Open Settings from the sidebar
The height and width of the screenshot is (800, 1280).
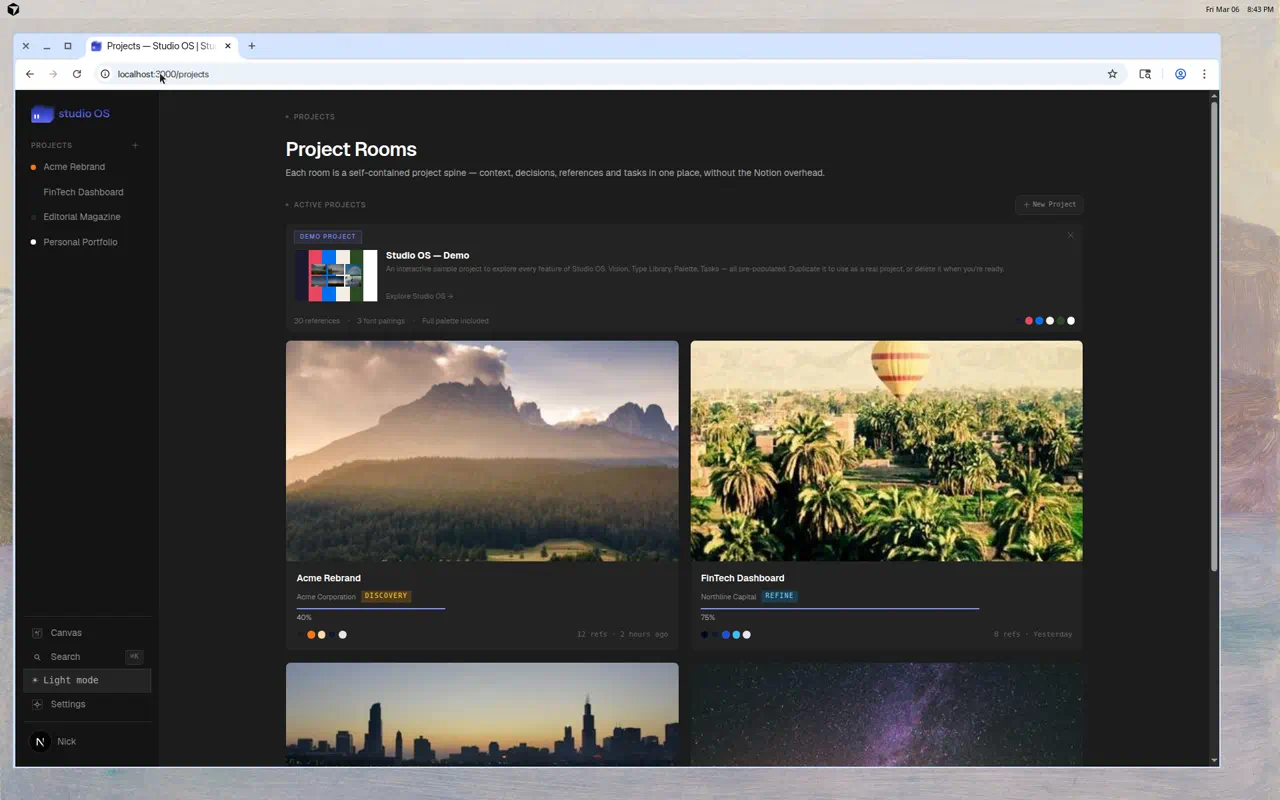point(67,704)
